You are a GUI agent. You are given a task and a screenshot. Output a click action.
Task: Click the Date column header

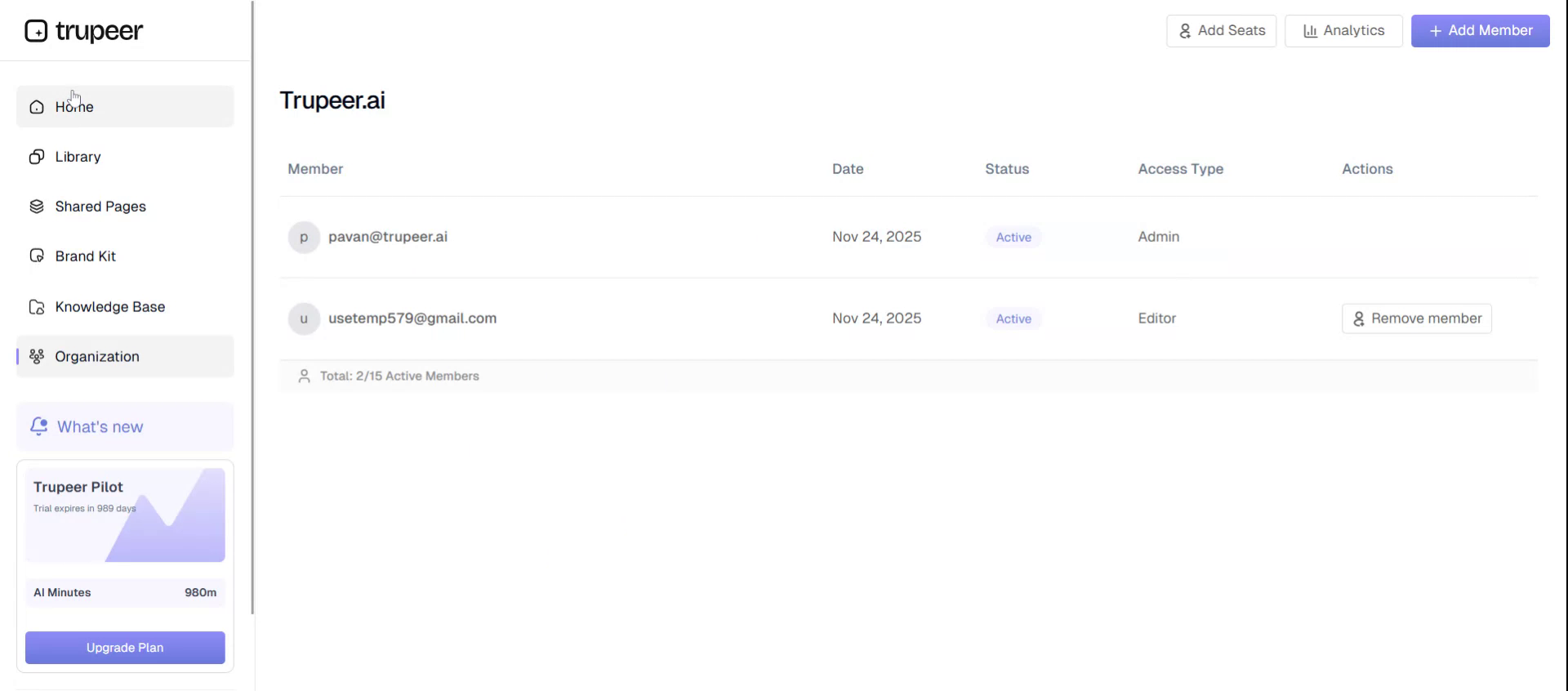848,169
